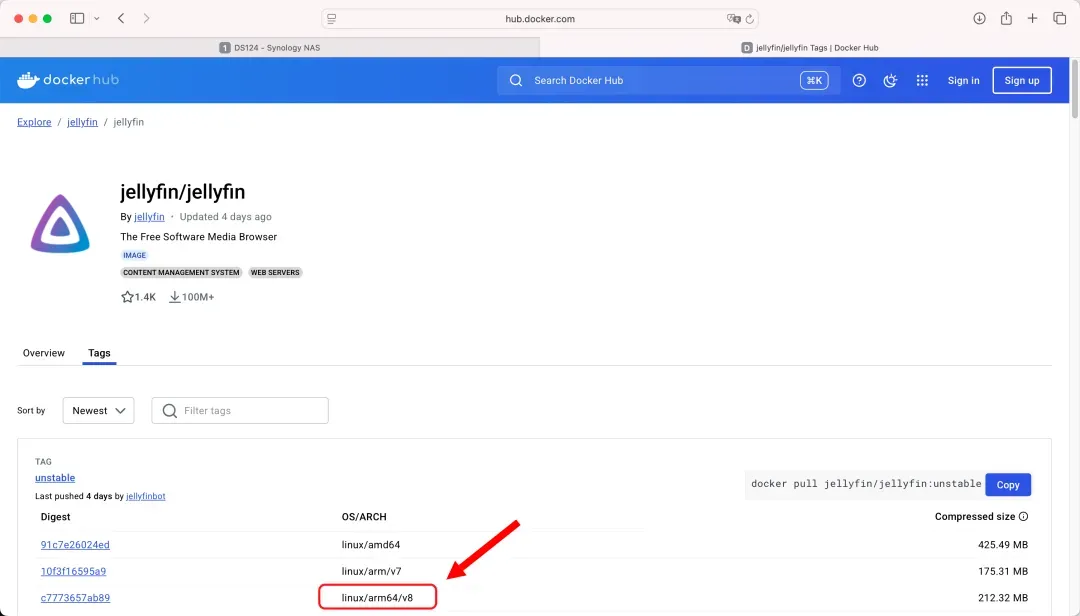The width and height of the screenshot is (1080, 616).
Task: Open the Share menu
Action: tap(1006, 19)
